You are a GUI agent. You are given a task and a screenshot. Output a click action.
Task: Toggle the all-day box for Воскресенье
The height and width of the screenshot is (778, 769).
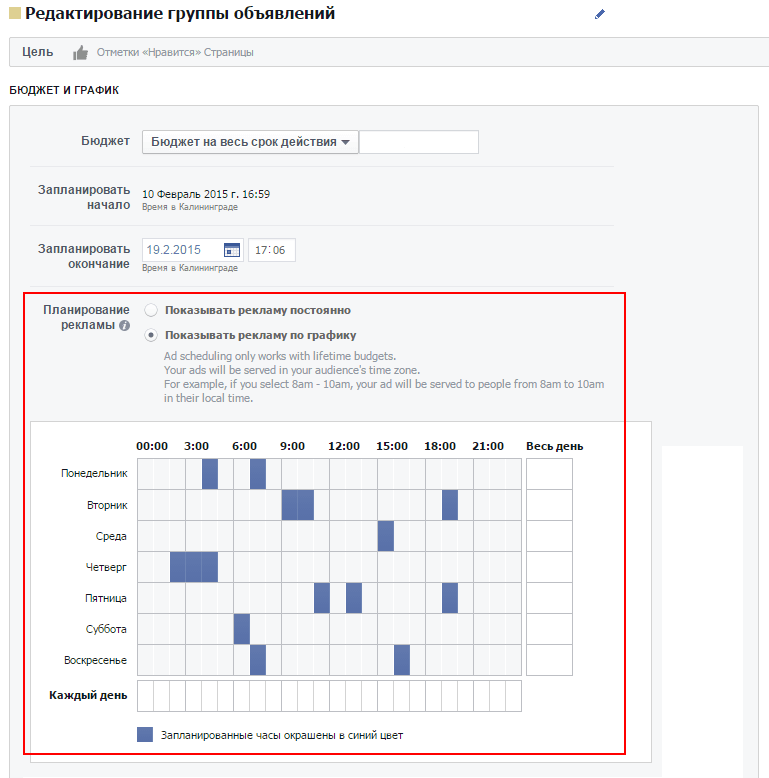tap(549, 660)
